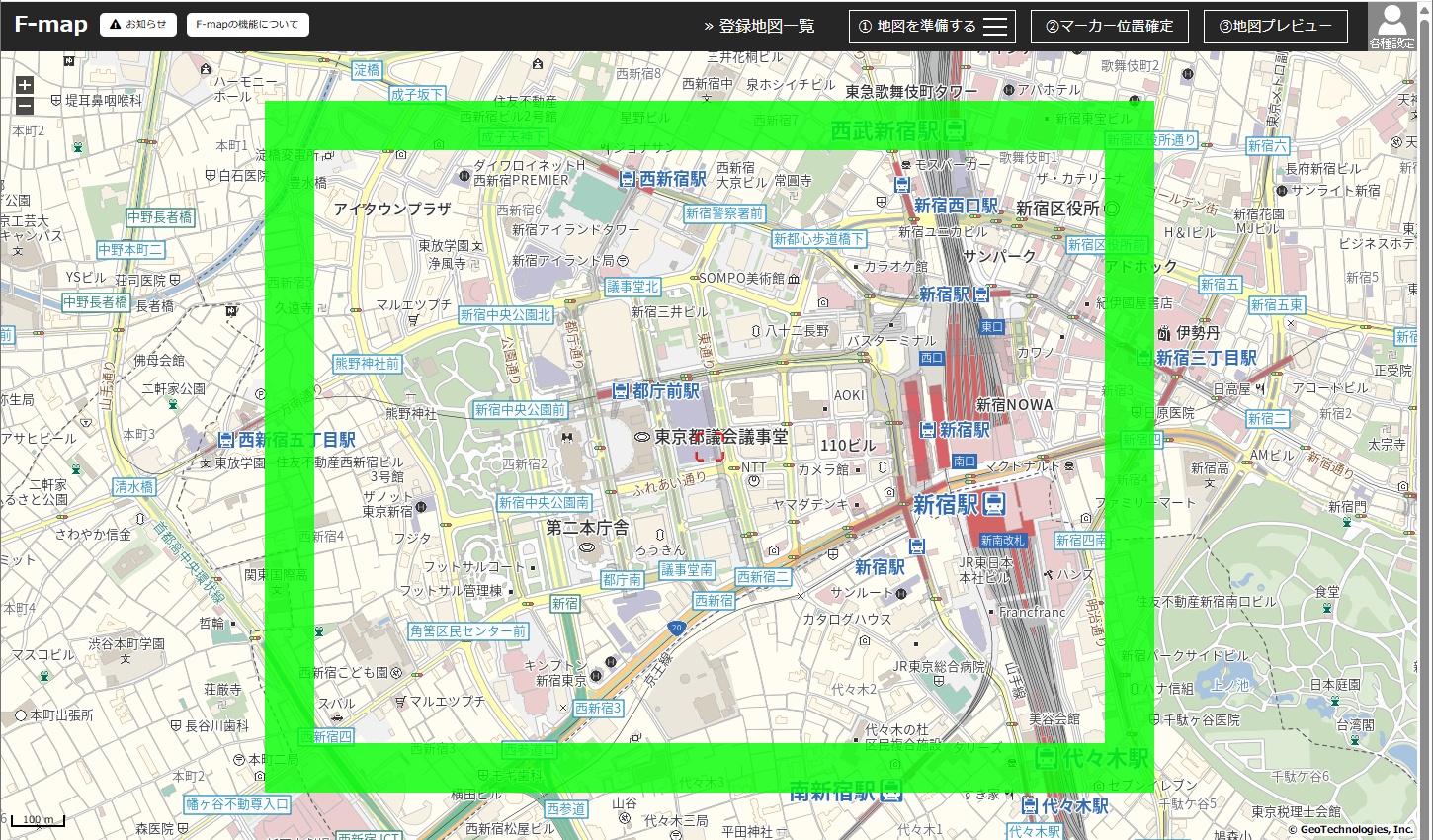Click the 都庁南 intersection label
Image resolution: width=1433 pixels, height=840 pixels.
tap(622, 580)
